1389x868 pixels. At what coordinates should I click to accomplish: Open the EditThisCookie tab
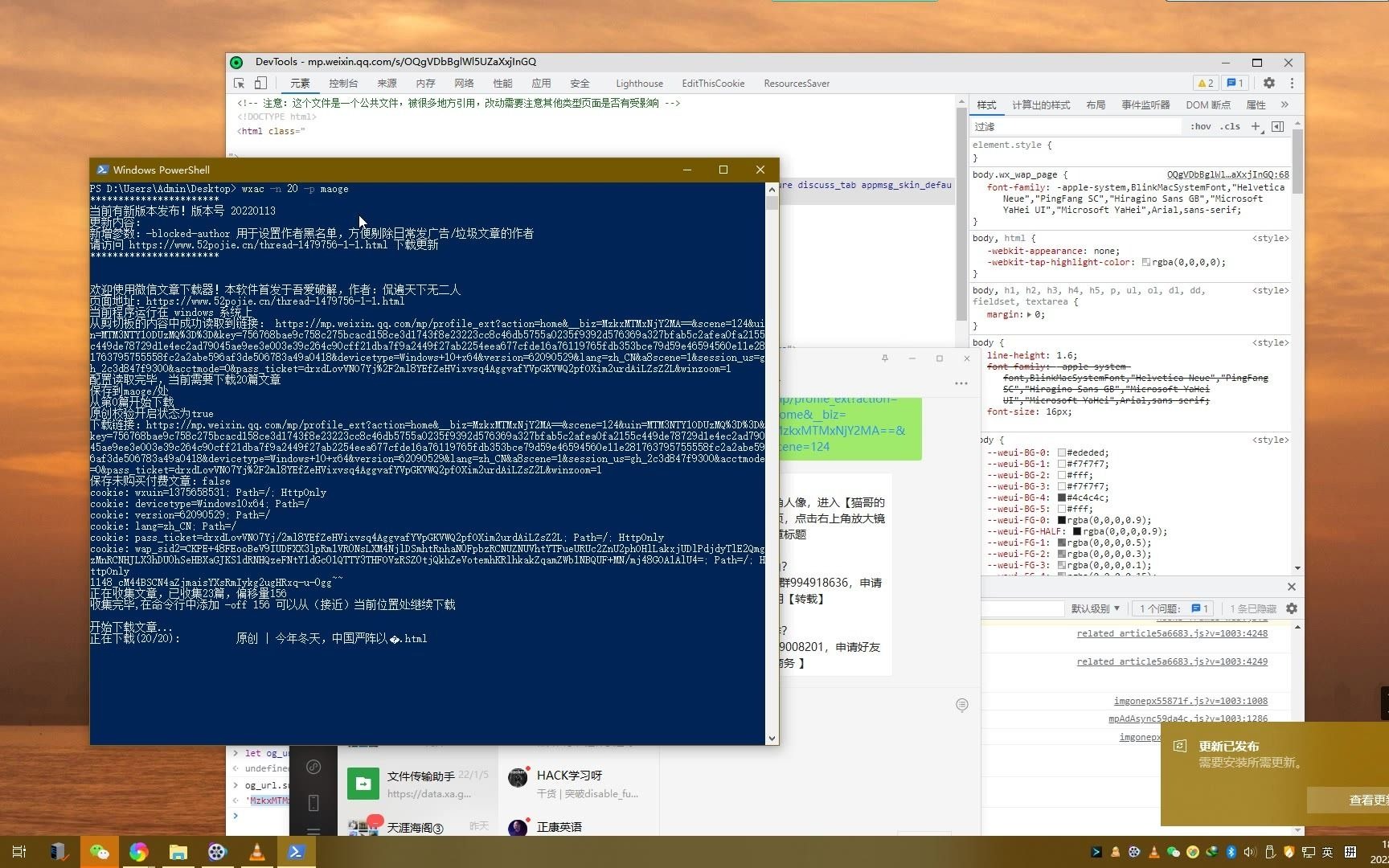[x=713, y=83]
